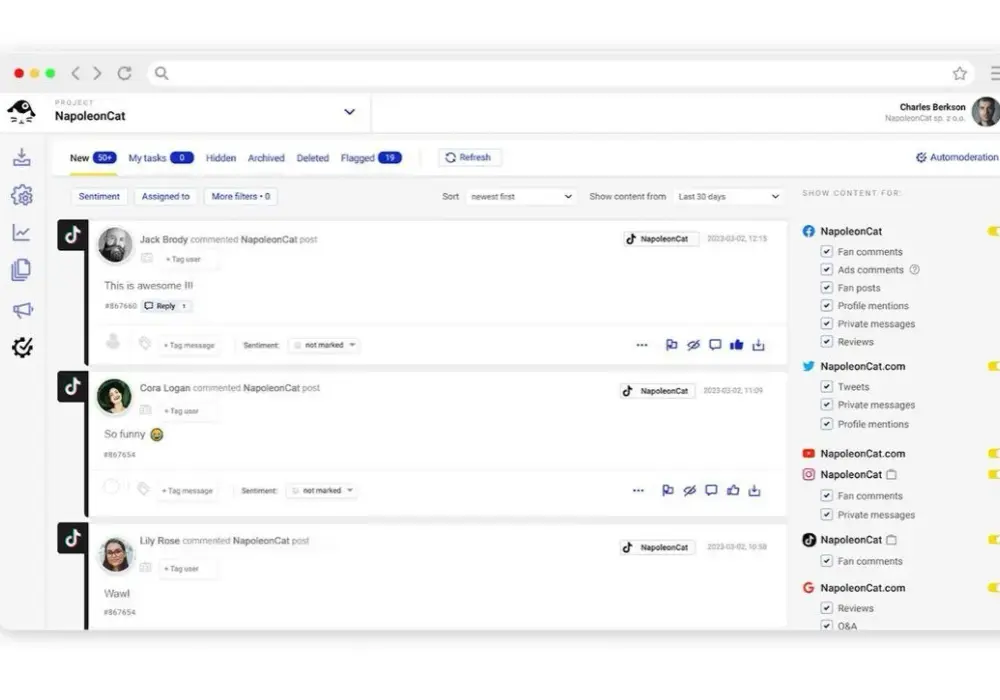Open the reports documents sidebar icon
Screen dimensions: 1000x700
tap(22, 270)
